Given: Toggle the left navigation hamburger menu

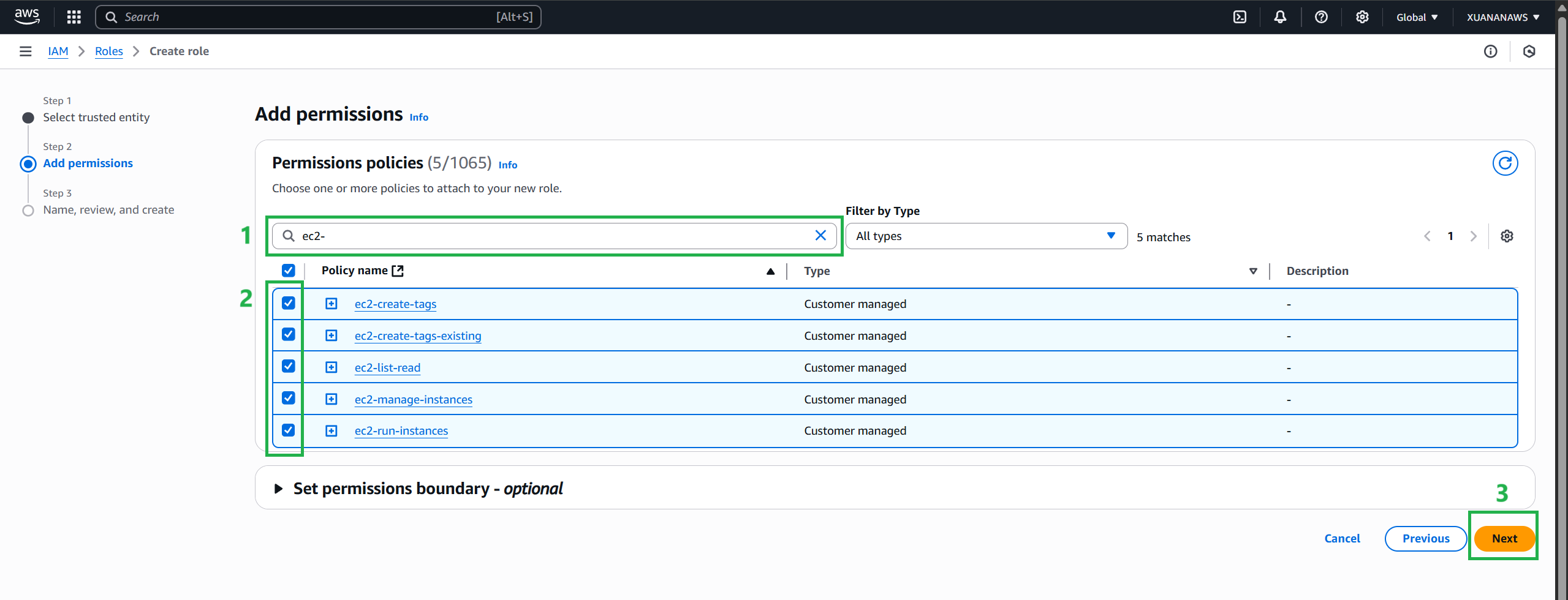Looking at the screenshot, I should coord(25,51).
